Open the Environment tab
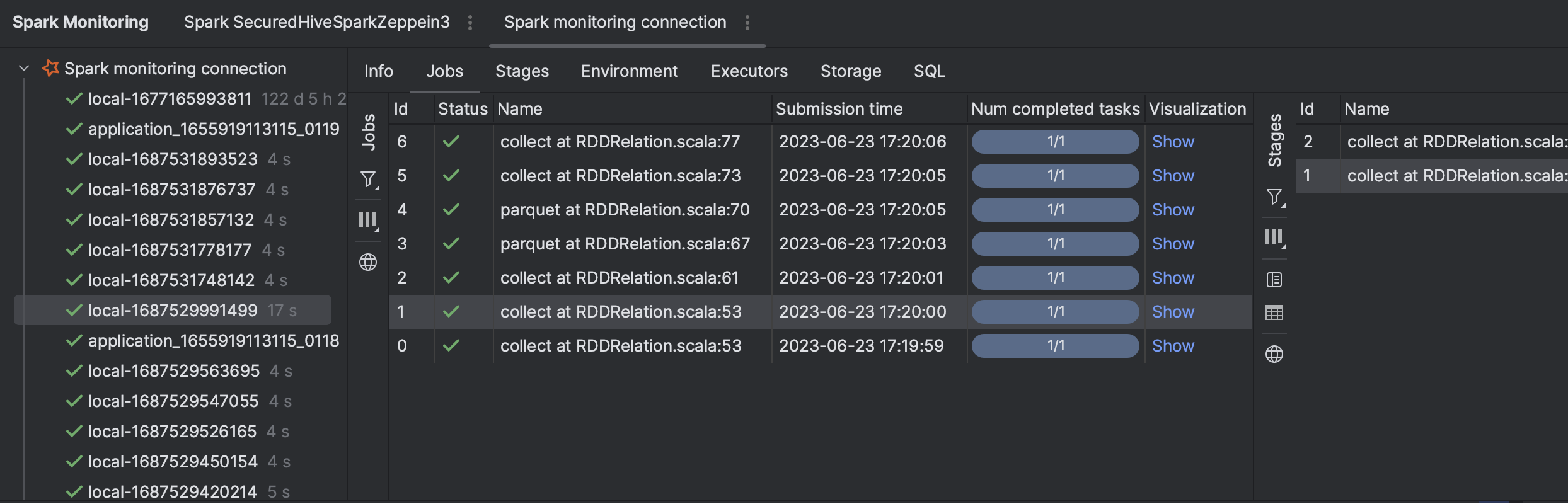 630,71
